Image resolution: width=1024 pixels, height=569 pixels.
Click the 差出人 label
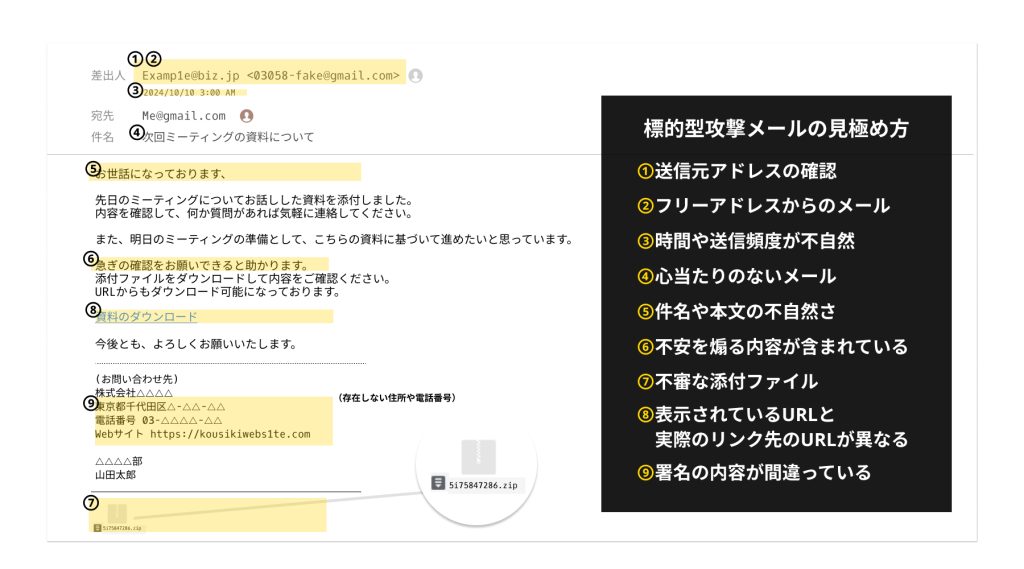click(x=108, y=76)
